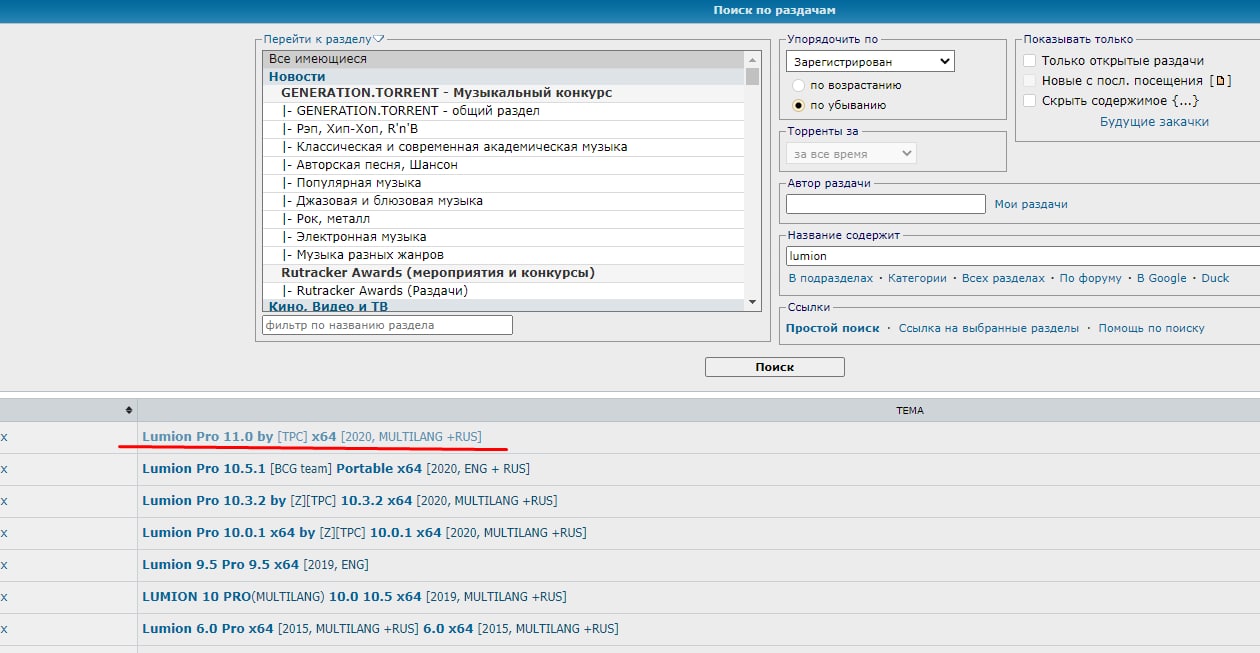Toggle Скрыть содержимое {...} checkbox

click(1029, 101)
